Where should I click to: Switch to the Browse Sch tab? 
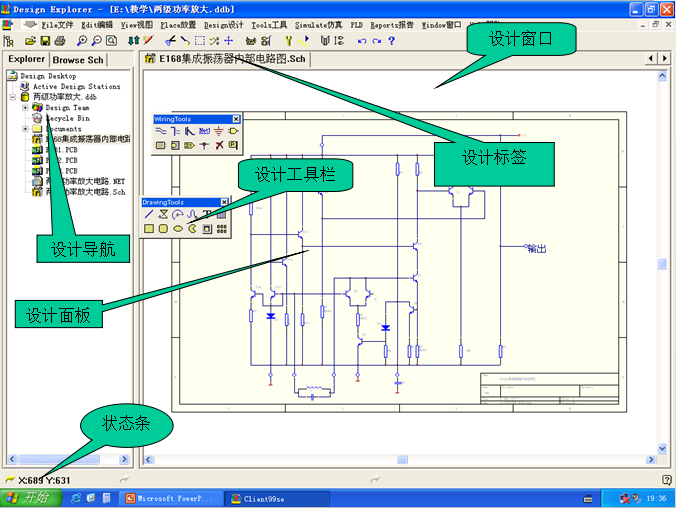(78, 60)
